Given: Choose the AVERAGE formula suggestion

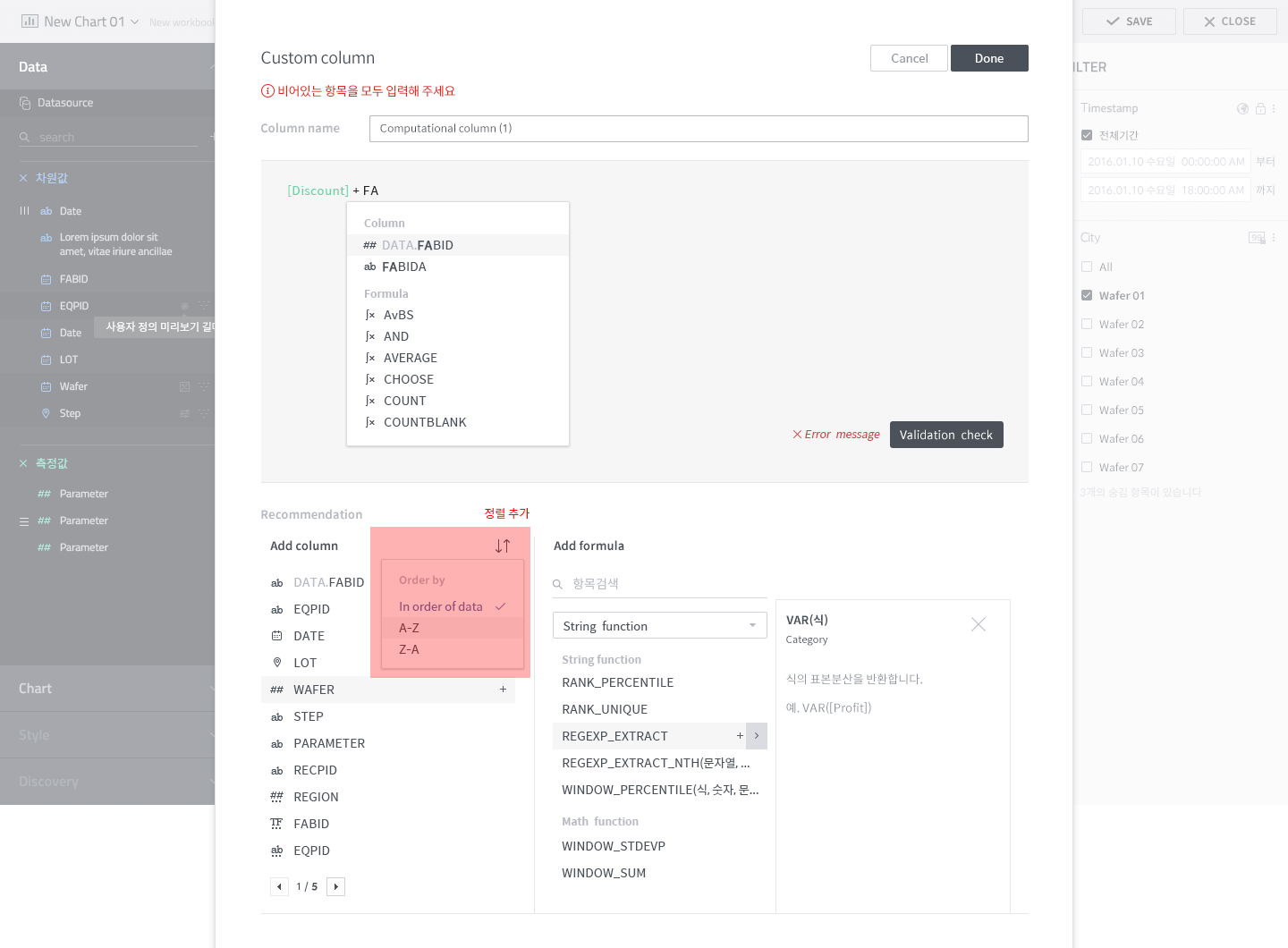Looking at the screenshot, I should (458, 358).
